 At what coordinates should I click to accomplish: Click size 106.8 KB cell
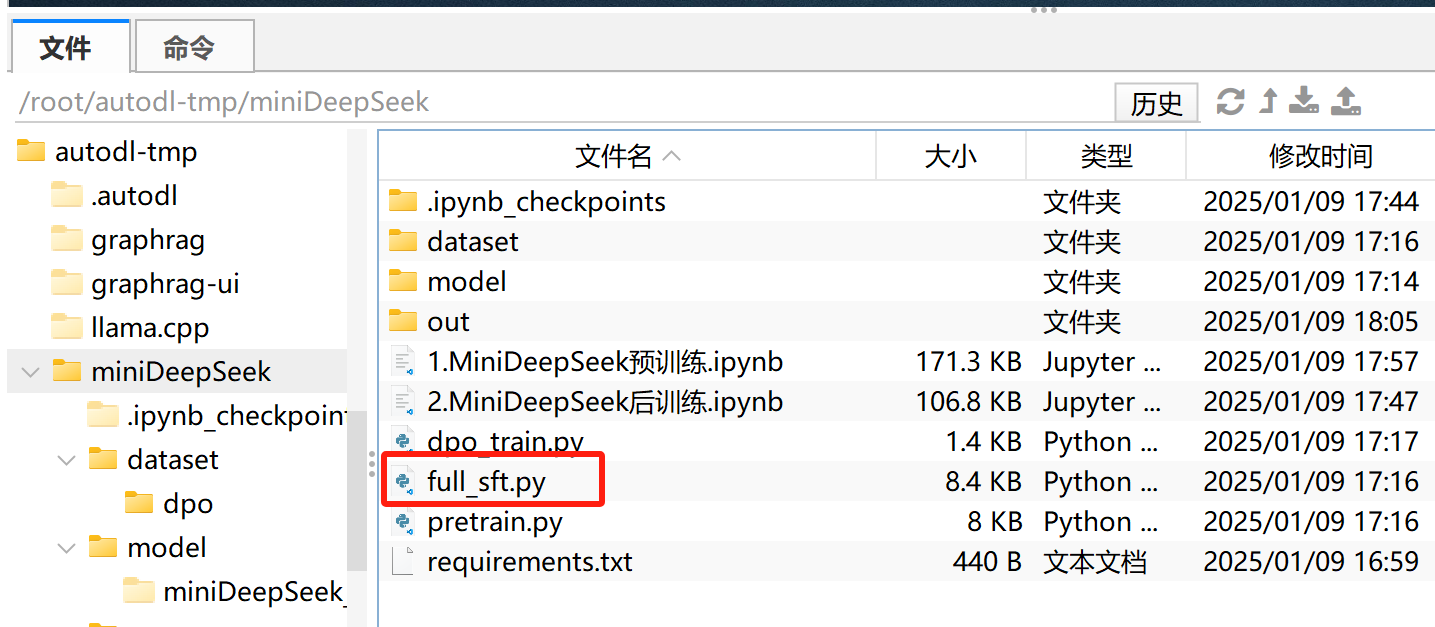[968, 402]
